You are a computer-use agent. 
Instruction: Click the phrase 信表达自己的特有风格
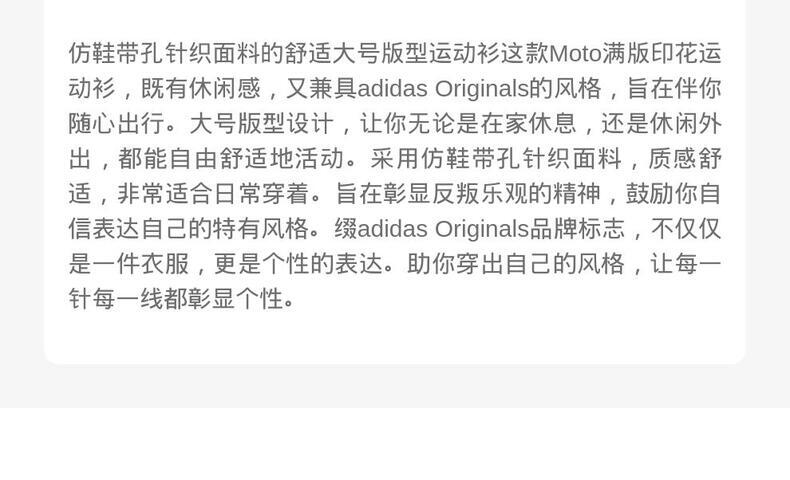(x=188, y=229)
